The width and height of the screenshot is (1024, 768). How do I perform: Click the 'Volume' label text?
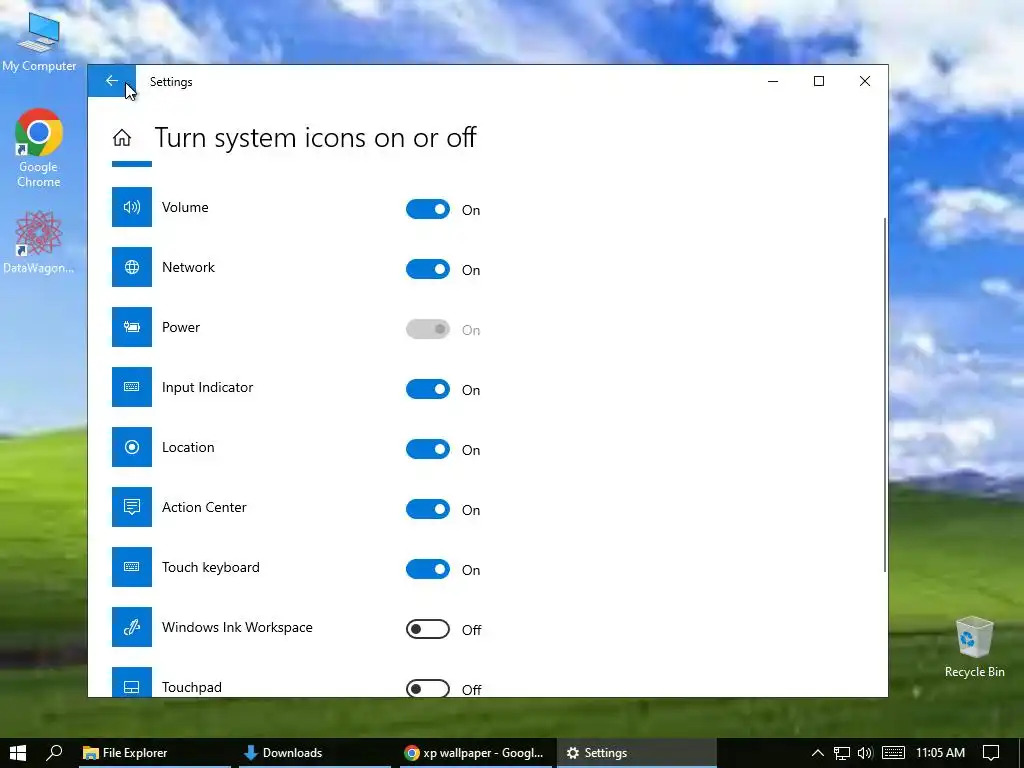[x=185, y=207]
